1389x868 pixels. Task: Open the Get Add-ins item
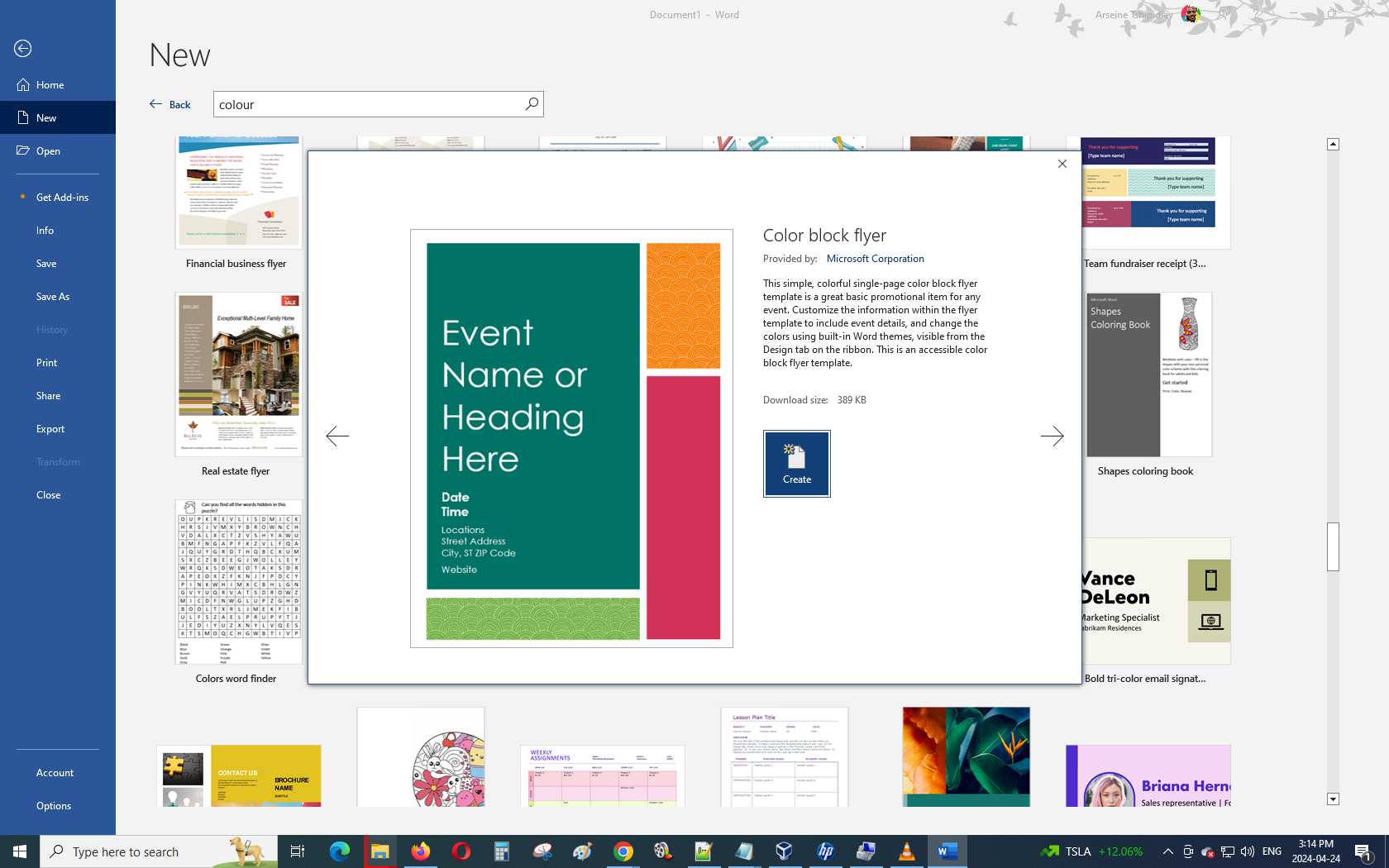coord(62,198)
